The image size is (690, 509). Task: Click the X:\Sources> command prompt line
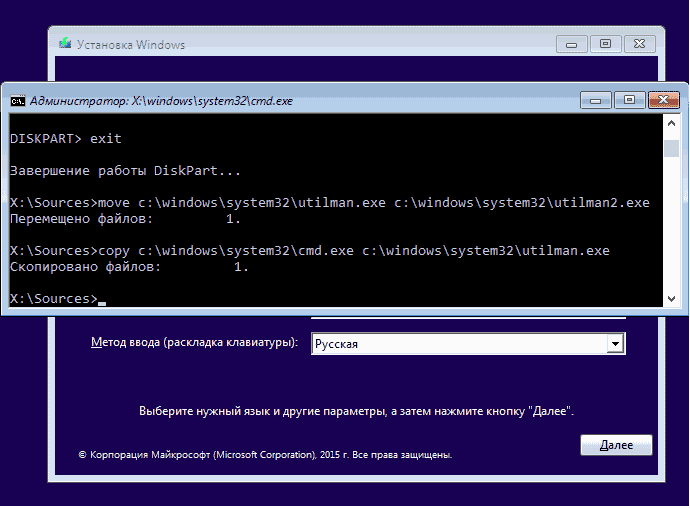point(58,299)
